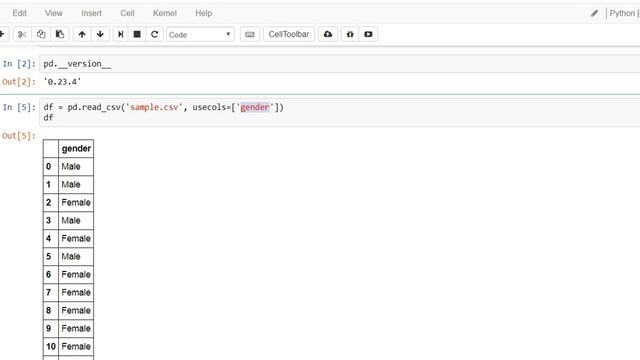
Task: Open the Insert menu
Action: (91, 13)
